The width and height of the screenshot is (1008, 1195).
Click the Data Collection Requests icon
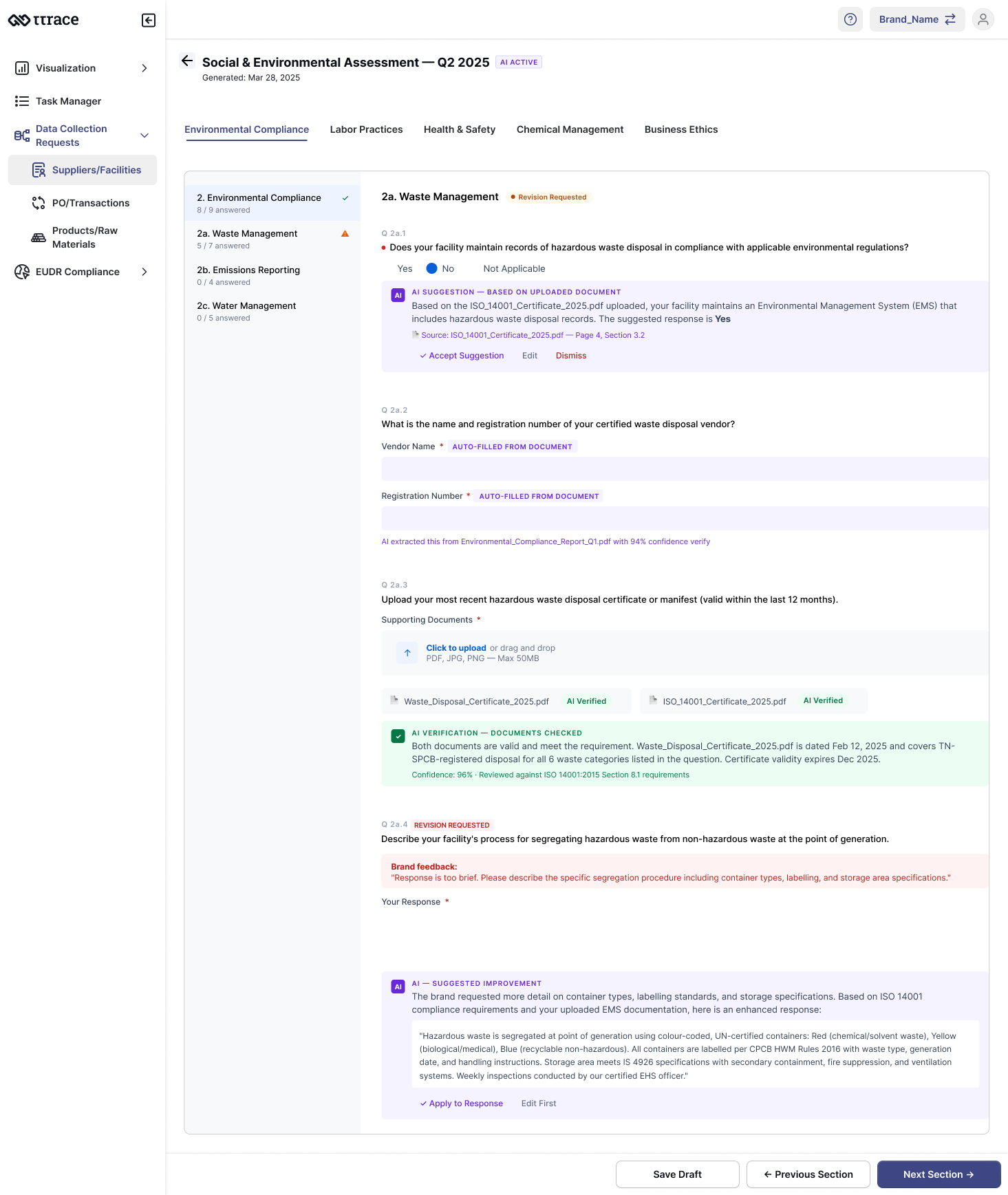22,136
